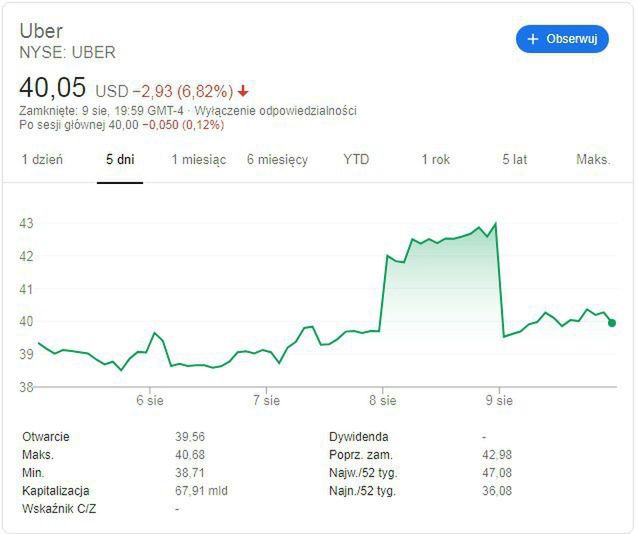Click the Uber company title
Viewport: 637px width, 534px height.
pyautogui.click(x=41, y=31)
